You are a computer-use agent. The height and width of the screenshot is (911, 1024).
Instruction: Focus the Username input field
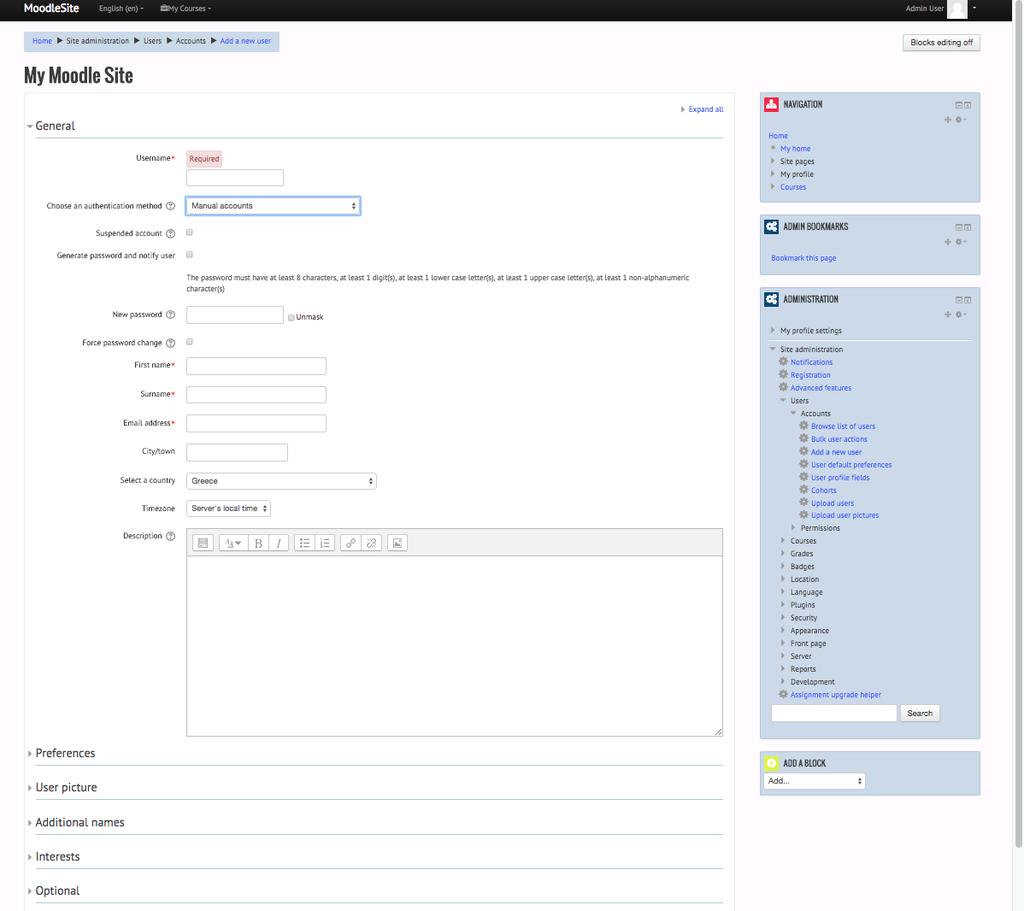[x=234, y=178]
